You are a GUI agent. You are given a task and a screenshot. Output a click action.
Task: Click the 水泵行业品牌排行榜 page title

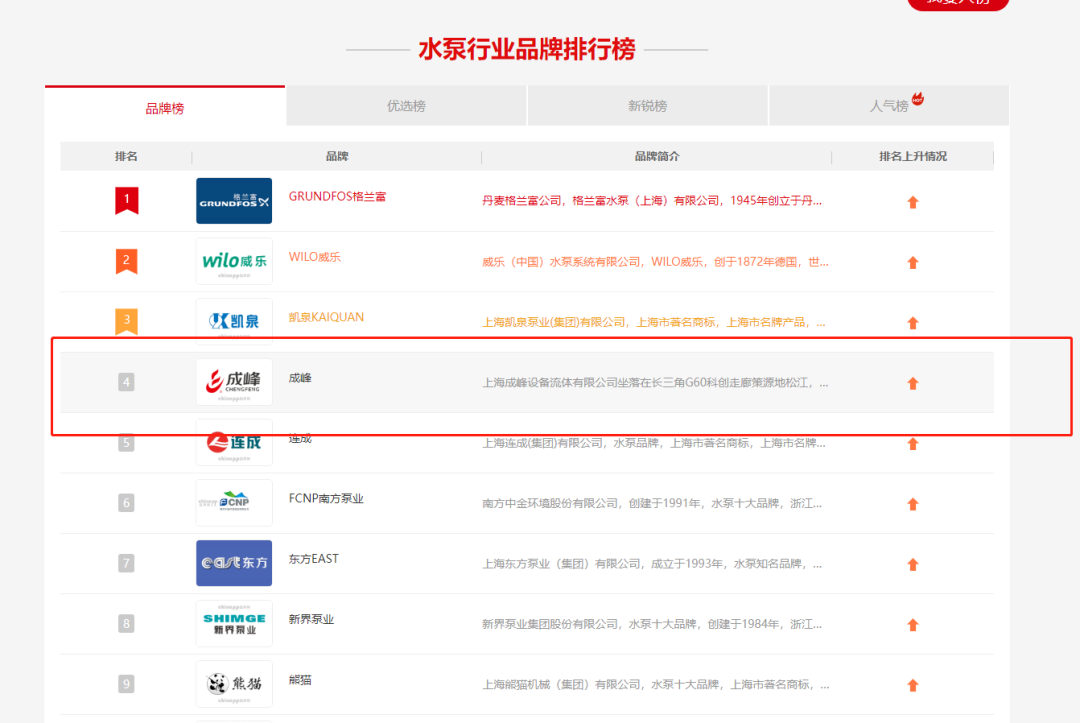527,50
